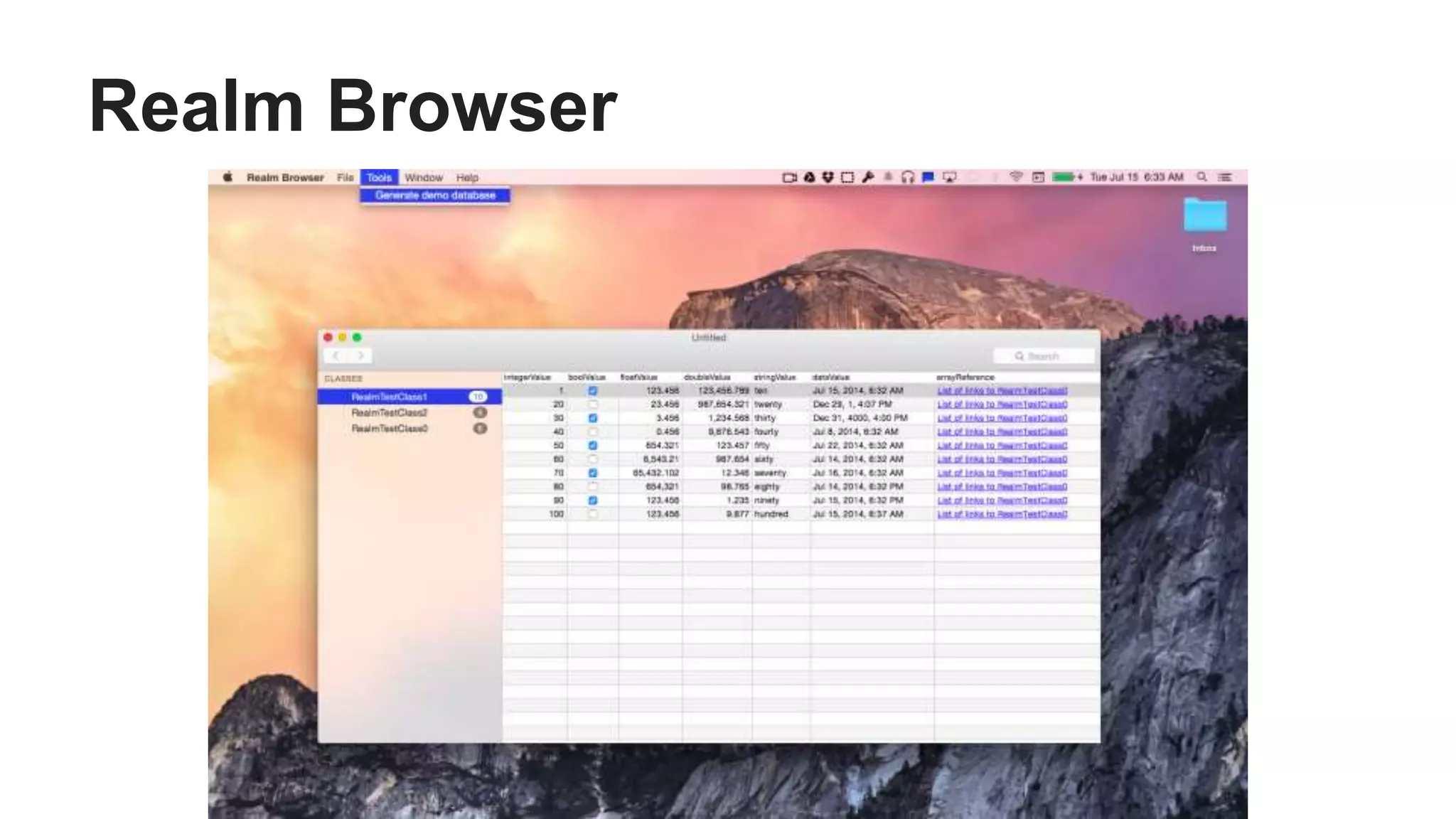The image size is (1456, 819).
Task: Uncheck boolValue checkbox in row 1
Action: point(593,390)
